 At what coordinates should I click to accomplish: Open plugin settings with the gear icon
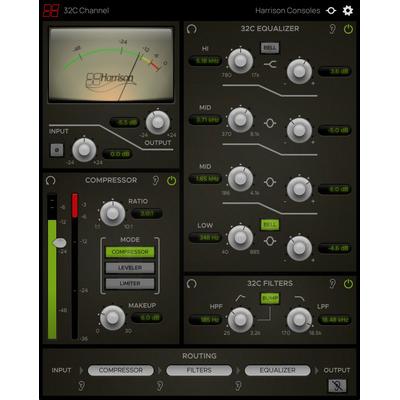tap(348, 11)
